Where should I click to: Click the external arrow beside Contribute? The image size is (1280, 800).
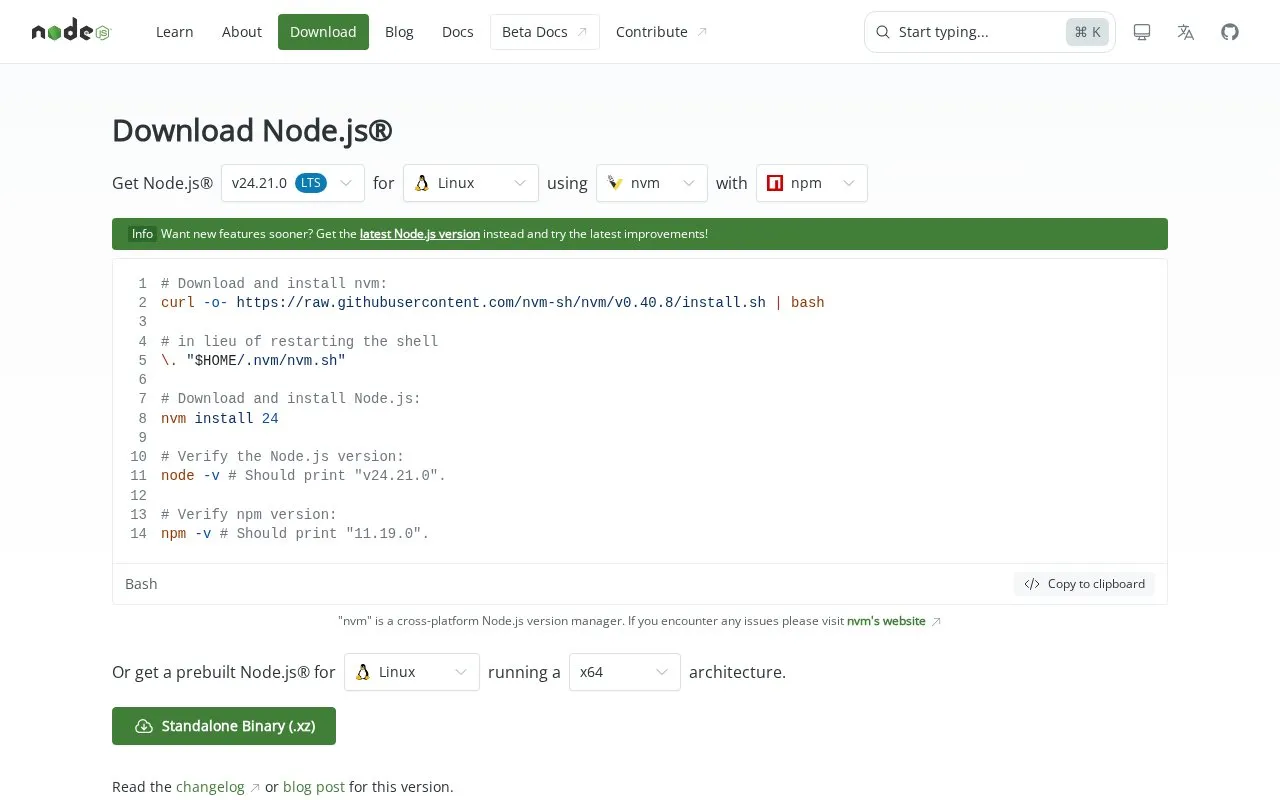(702, 32)
